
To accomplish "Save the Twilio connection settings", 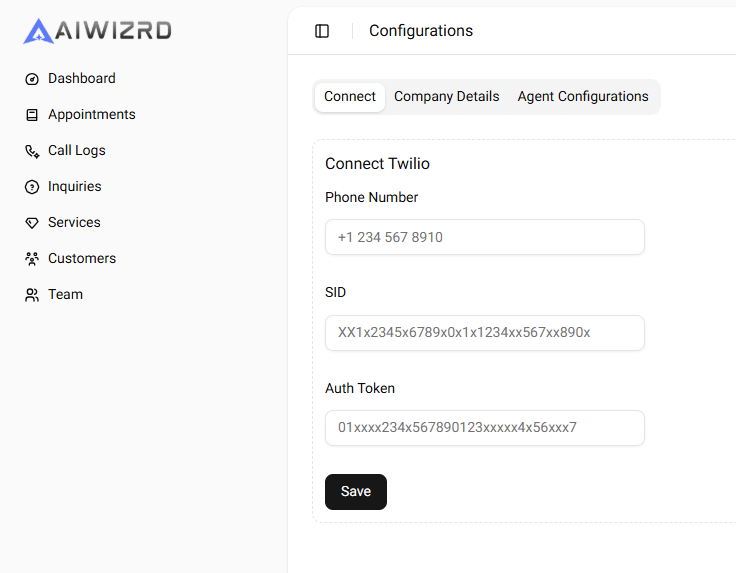I will coord(356,492).
